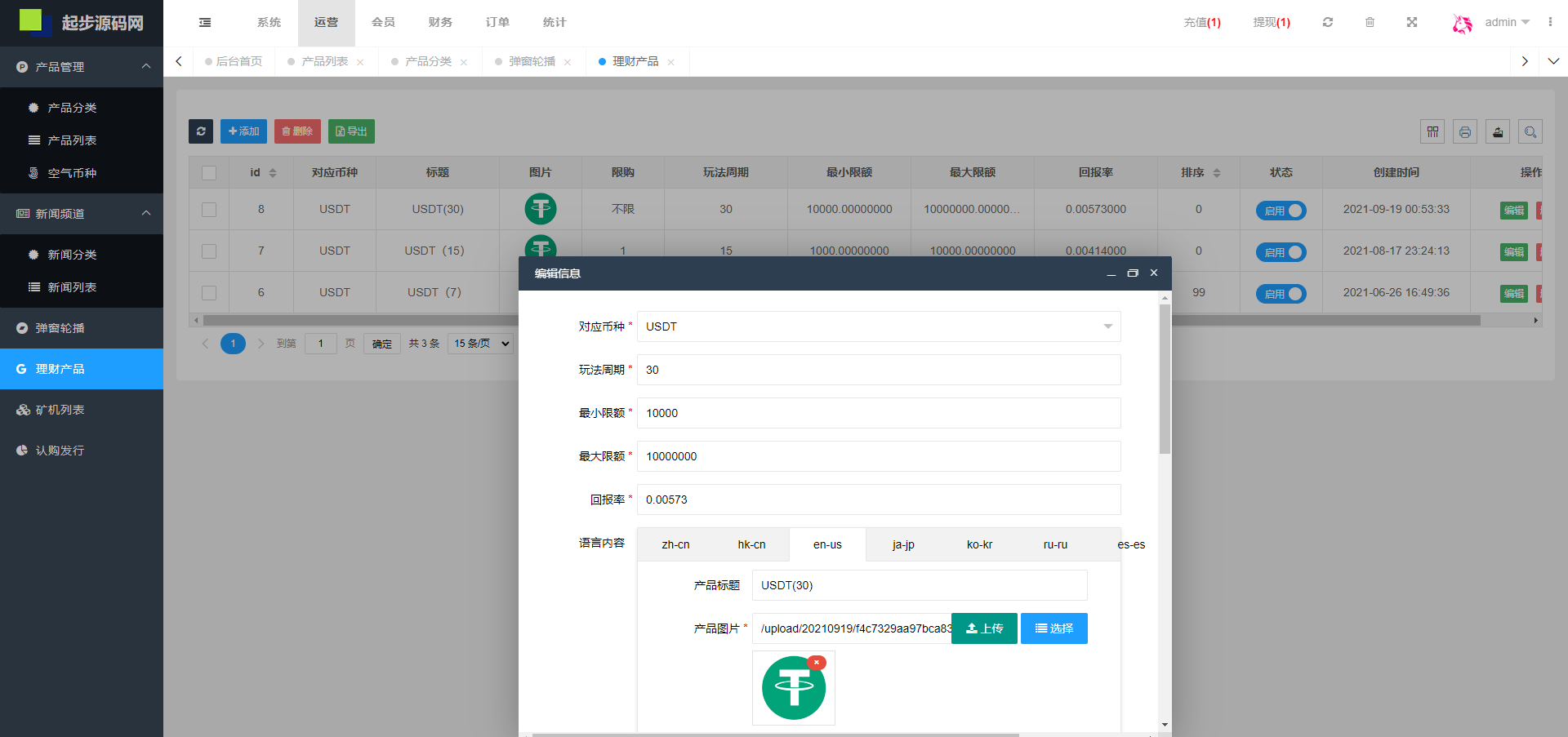Click the print icon above the table
Viewport: 1568px width, 737px height.
1465,131
